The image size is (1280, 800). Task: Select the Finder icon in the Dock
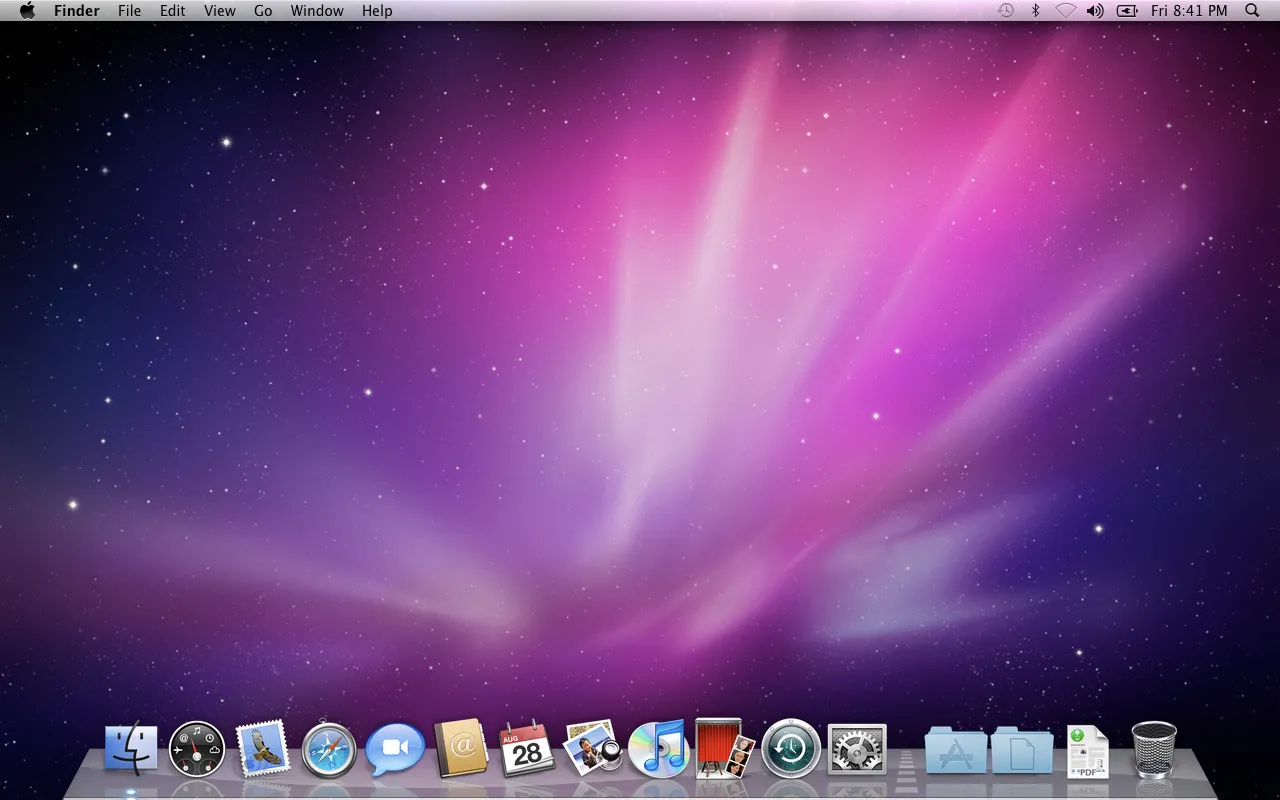click(131, 748)
